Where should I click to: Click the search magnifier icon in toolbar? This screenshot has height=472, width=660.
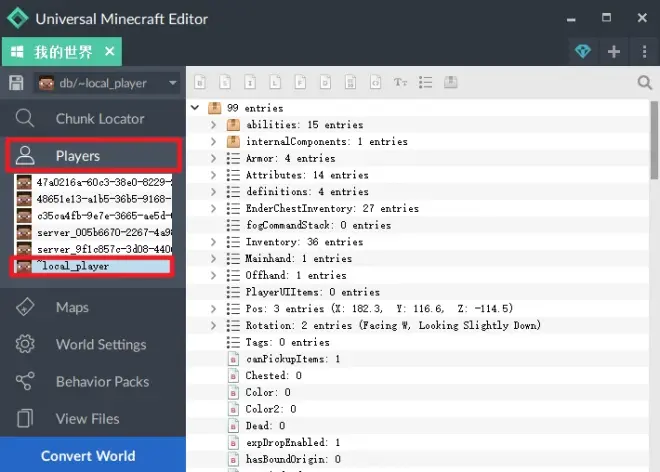645,82
